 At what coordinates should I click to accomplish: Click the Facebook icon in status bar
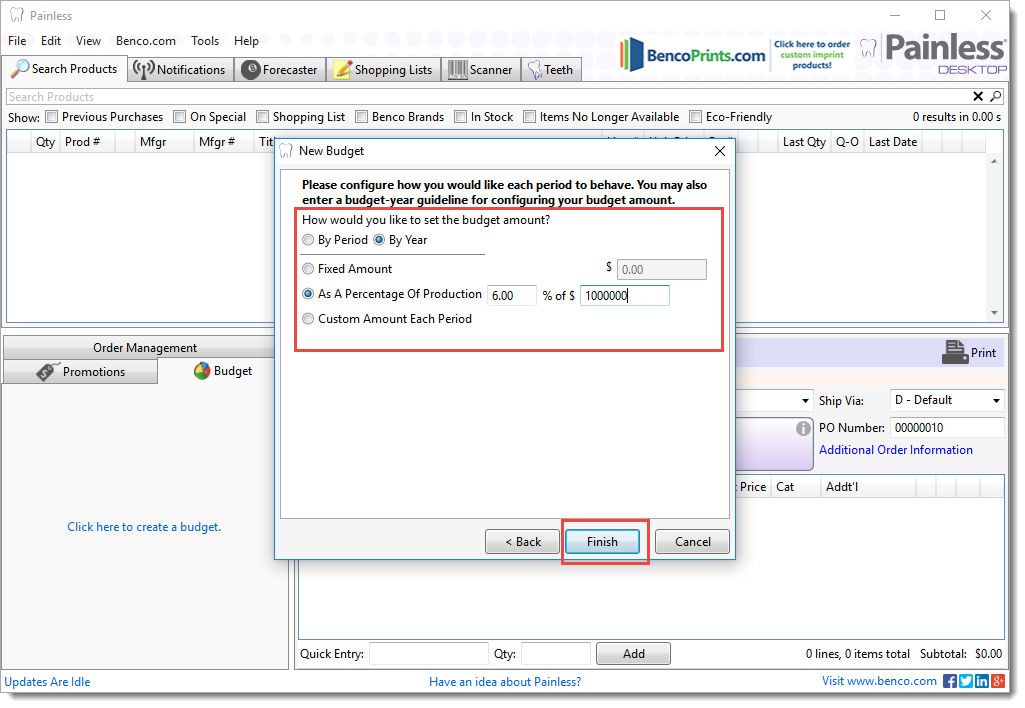click(949, 681)
